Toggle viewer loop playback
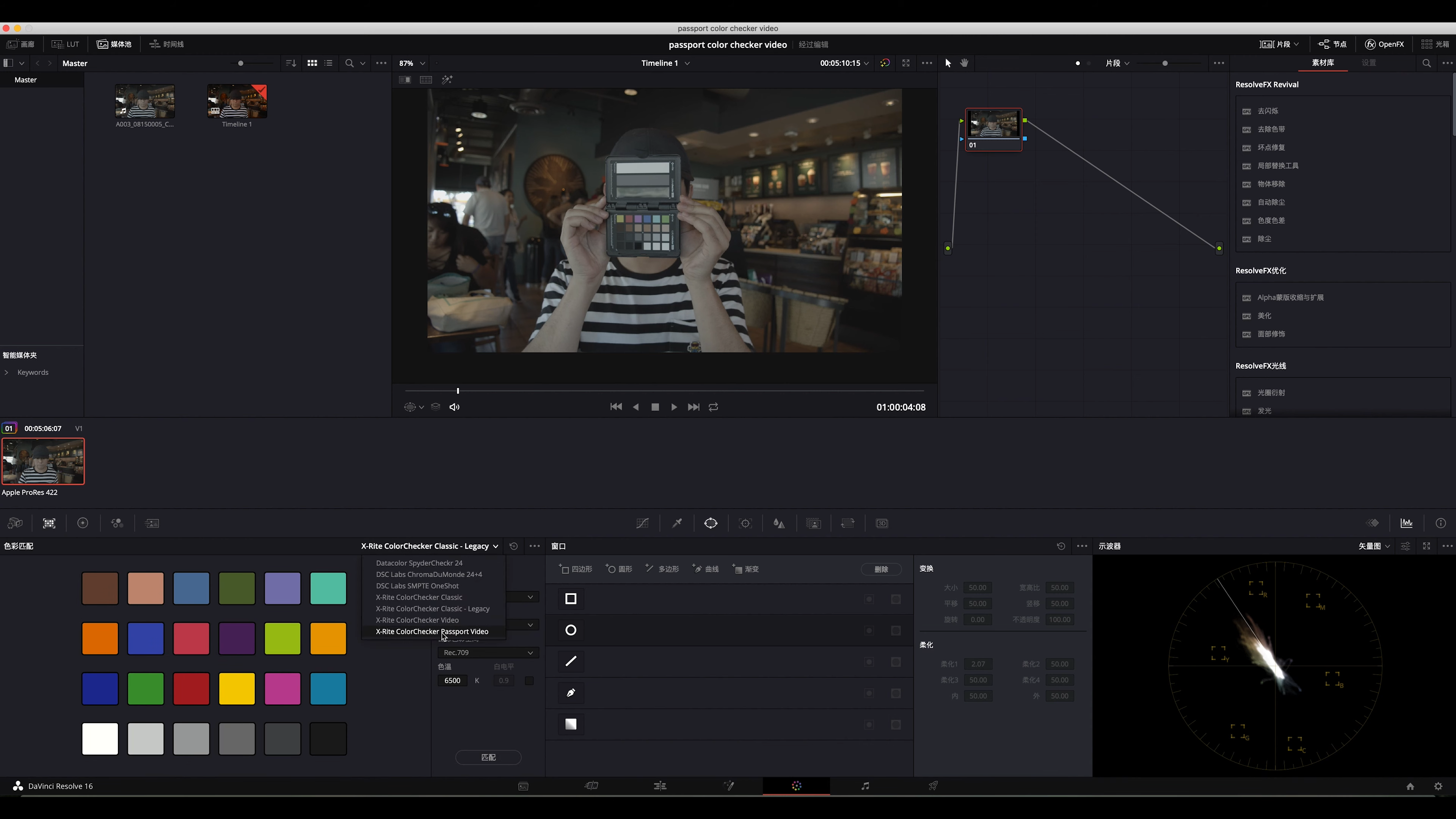The height and width of the screenshot is (819, 1456). tap(713, 407)
